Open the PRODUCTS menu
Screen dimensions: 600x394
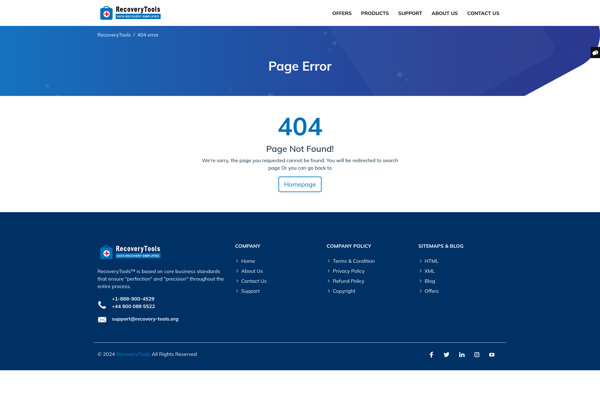tap(375, 13)
